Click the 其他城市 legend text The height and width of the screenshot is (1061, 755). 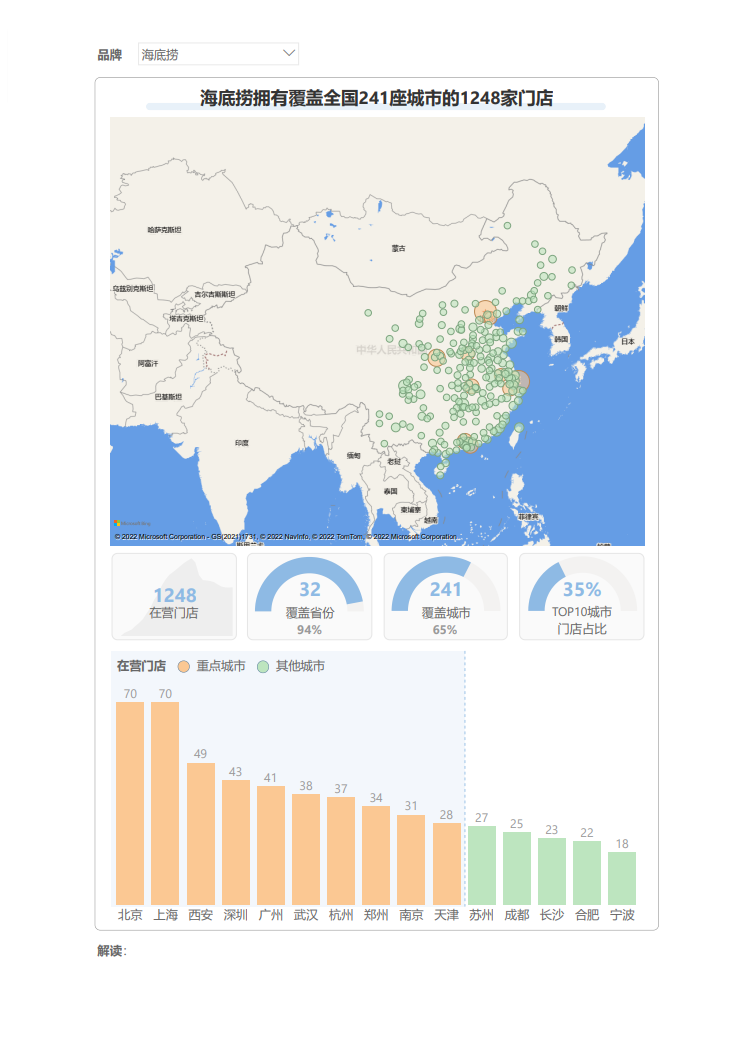point(300,666)
